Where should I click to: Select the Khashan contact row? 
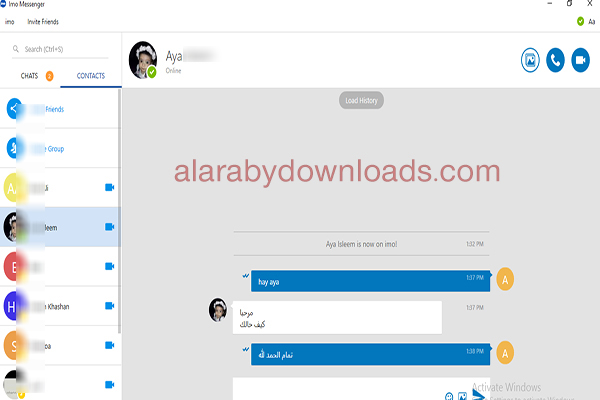click(59, 306)
